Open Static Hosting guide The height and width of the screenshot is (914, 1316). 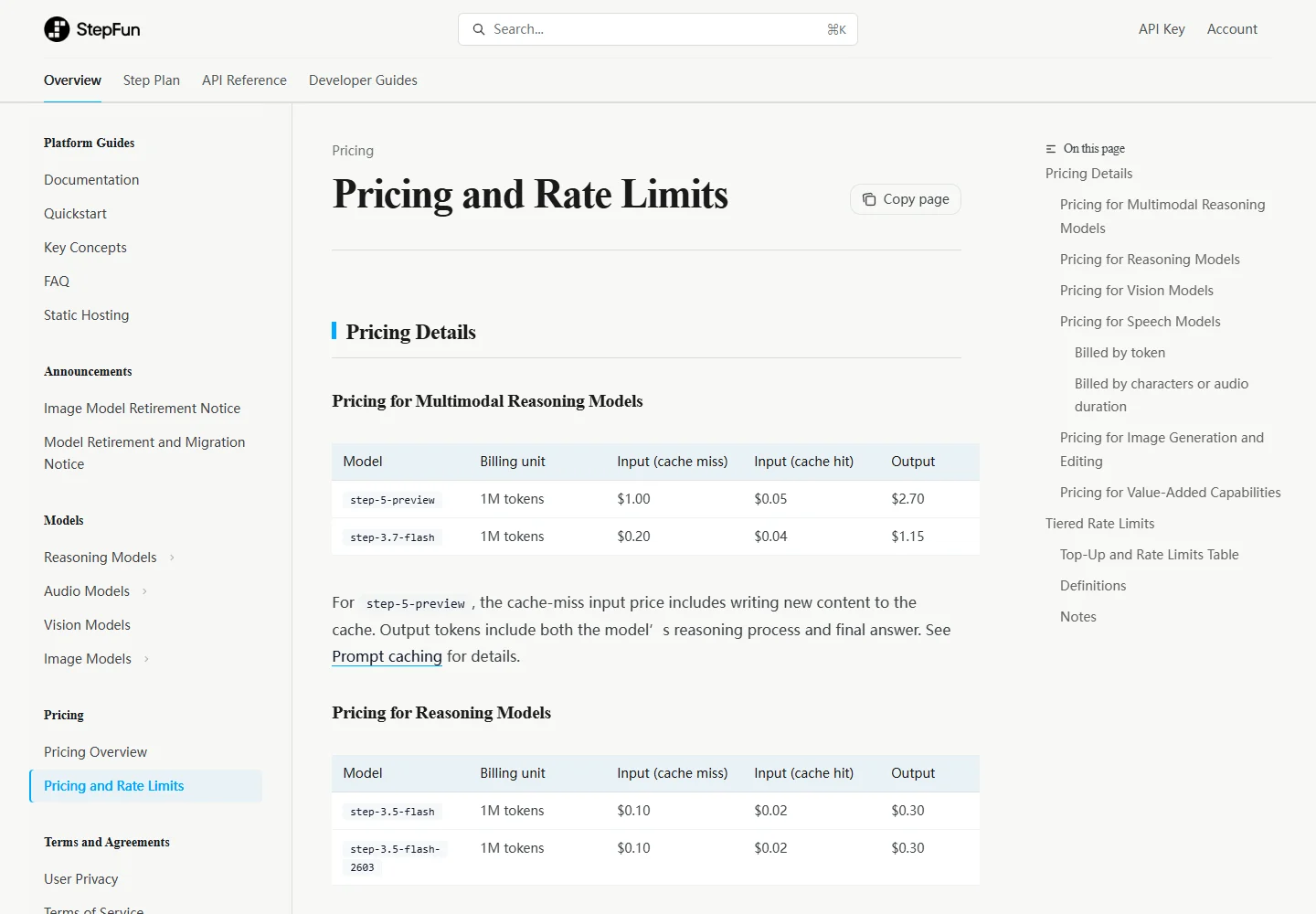click(x=86, y=315)
